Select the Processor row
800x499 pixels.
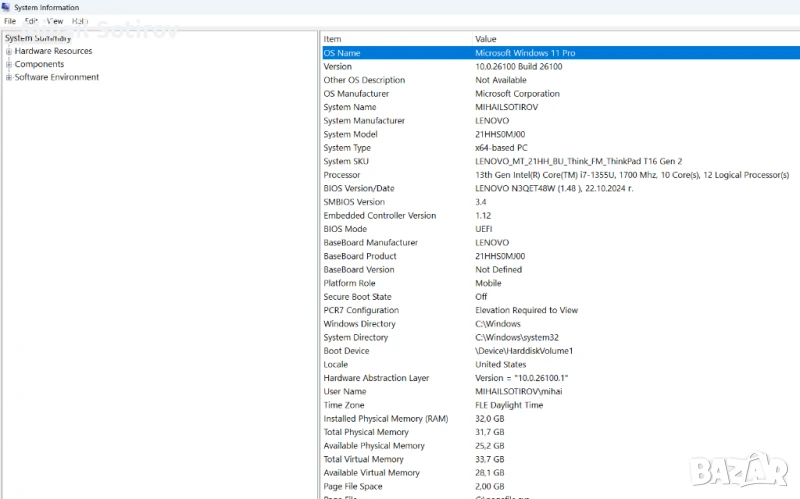click(343, 175)
